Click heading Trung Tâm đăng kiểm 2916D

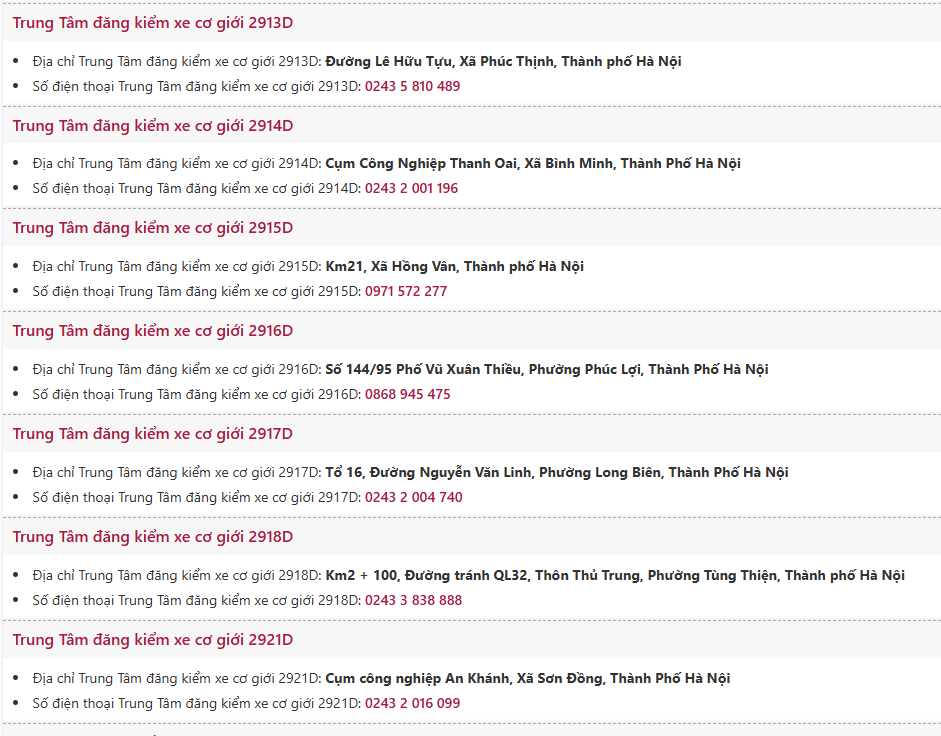tap(152, 331)
